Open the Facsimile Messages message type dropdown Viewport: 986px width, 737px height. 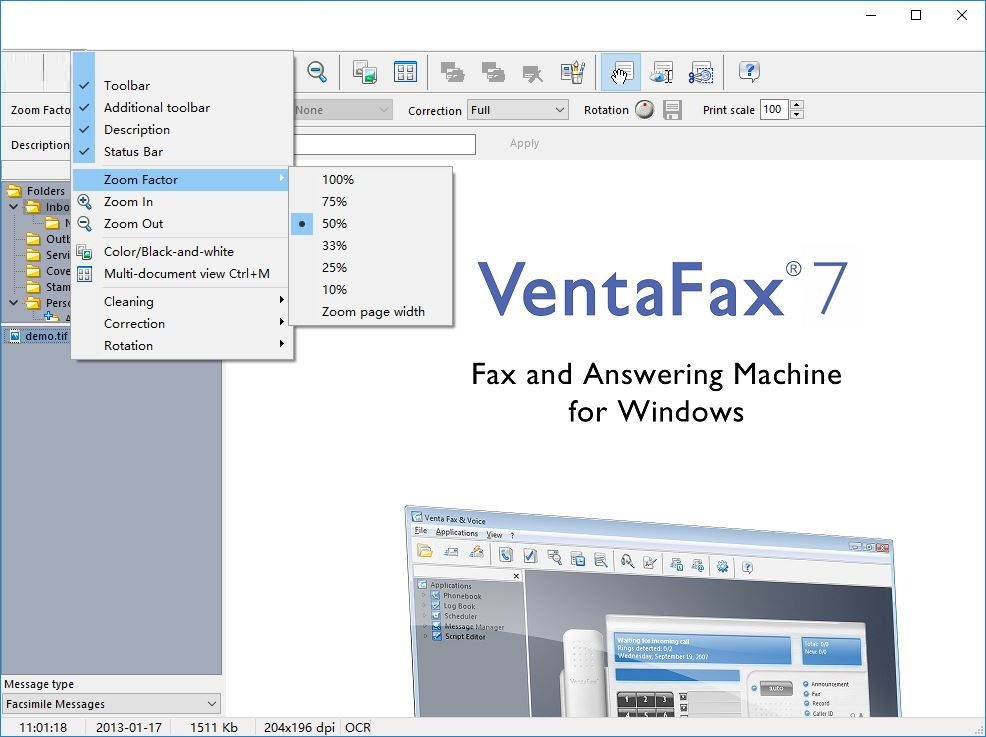[110, 703]
